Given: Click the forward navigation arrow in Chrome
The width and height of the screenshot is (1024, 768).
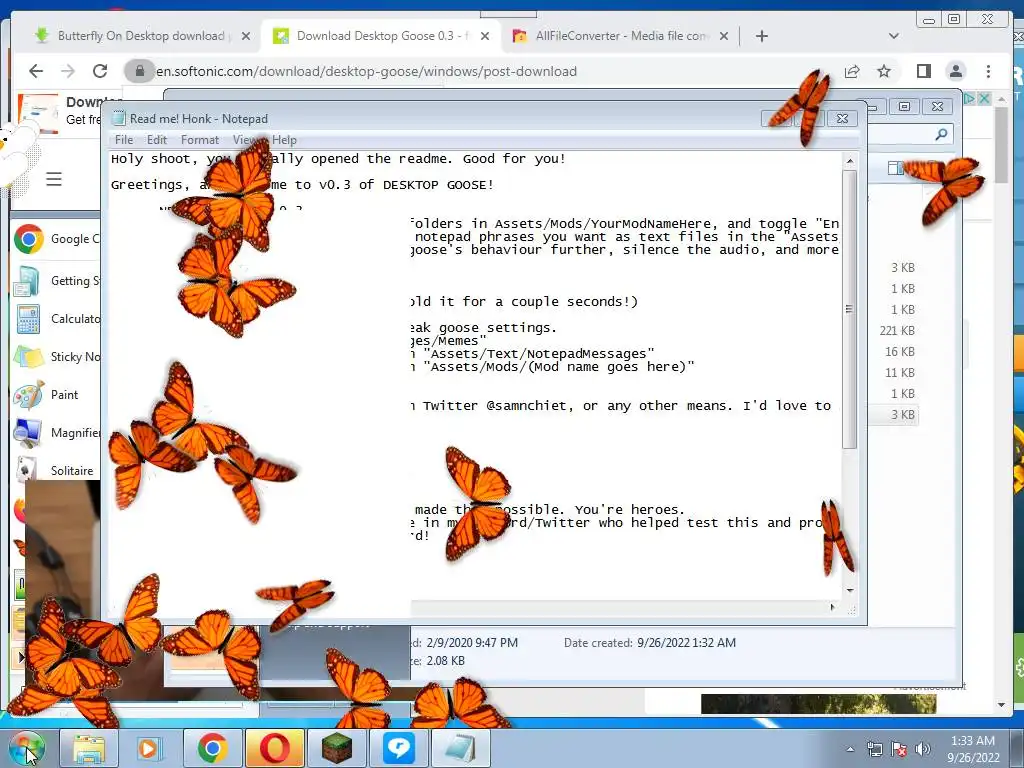Looking at the screenshot, I should point(68,71).
